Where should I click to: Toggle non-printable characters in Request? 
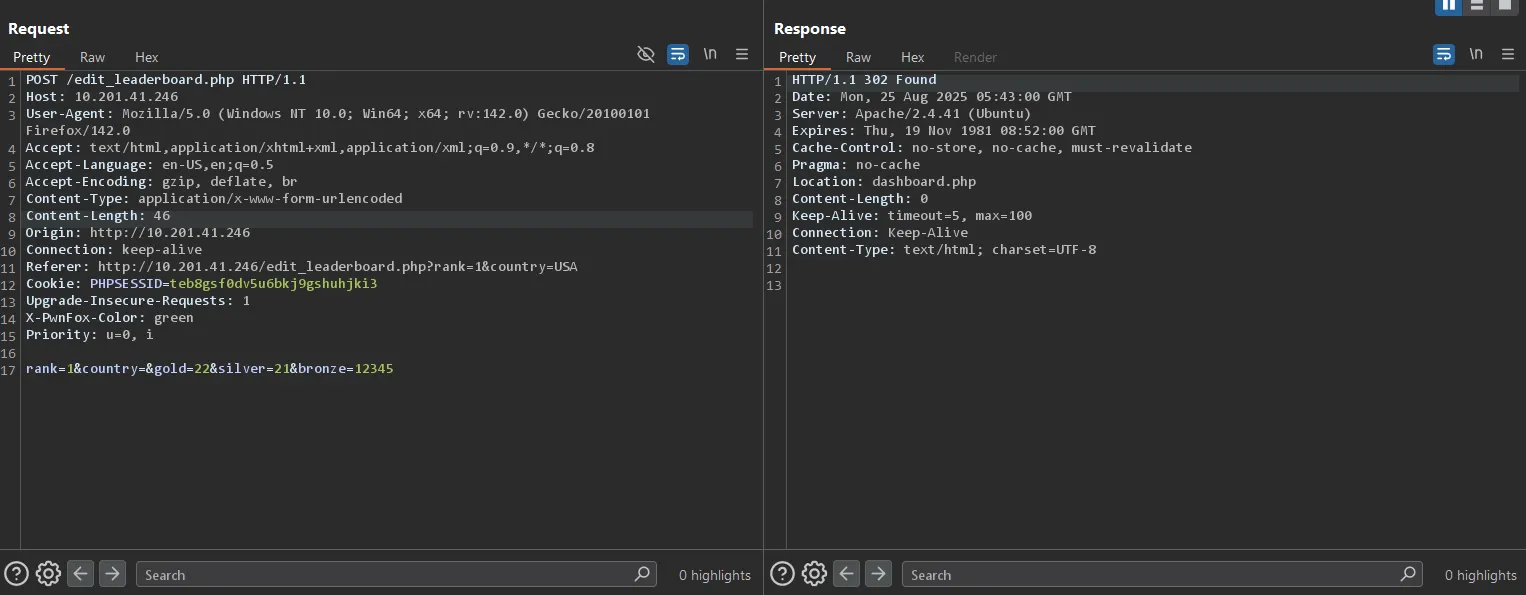coord(710,54)
